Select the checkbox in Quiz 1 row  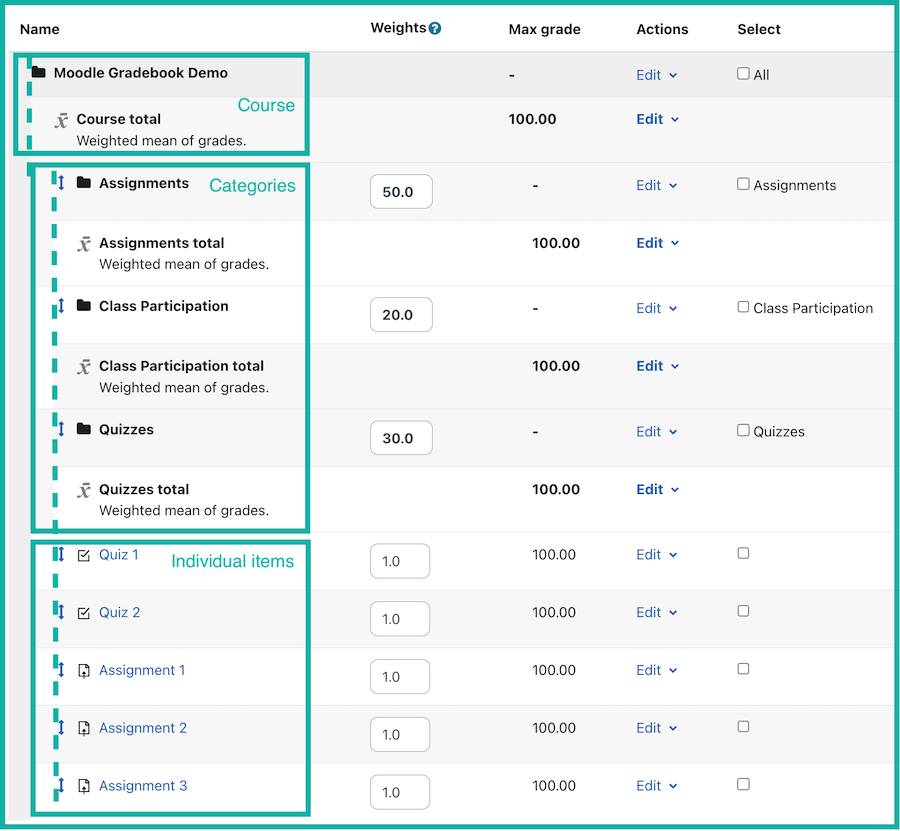pyautogui.click(x=743, y=553)
